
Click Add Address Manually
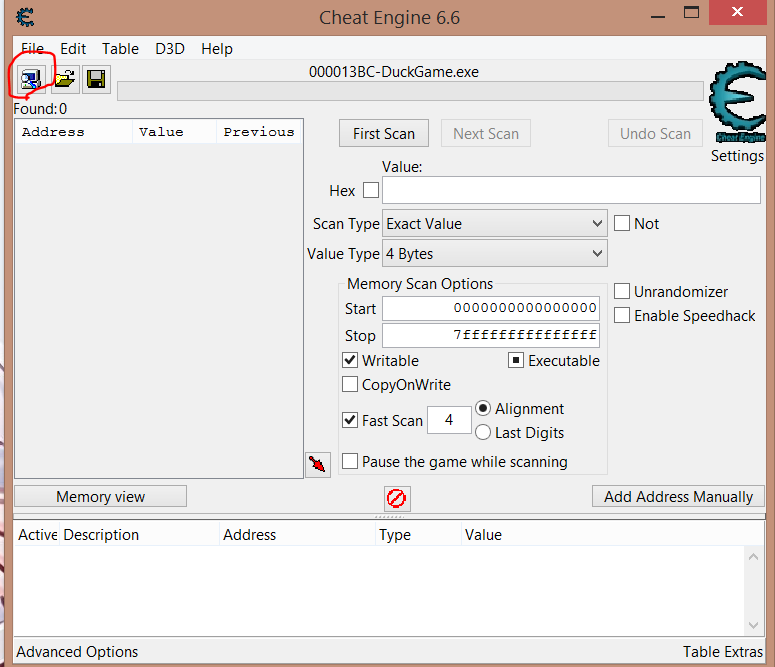pos(678,496)
